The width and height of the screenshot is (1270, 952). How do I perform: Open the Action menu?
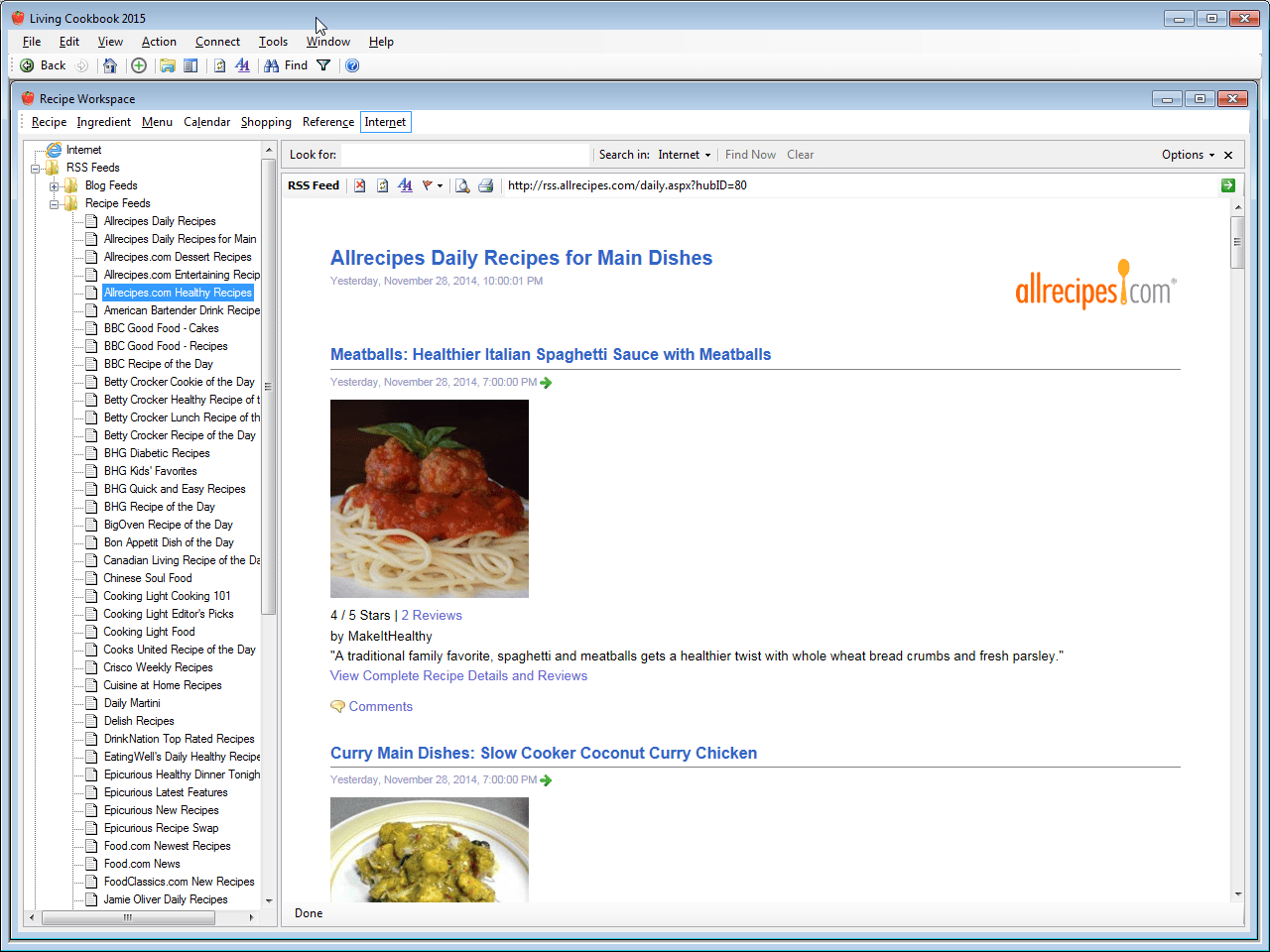pos(159,42)
